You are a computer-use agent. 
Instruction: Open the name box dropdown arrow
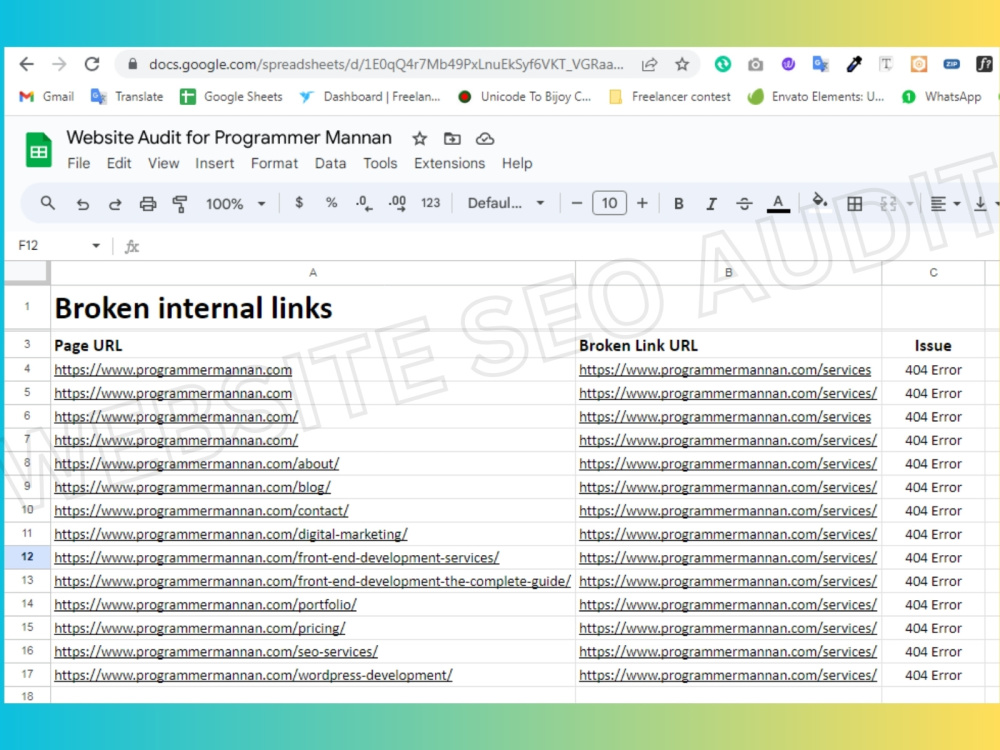[x=96, y=246]
